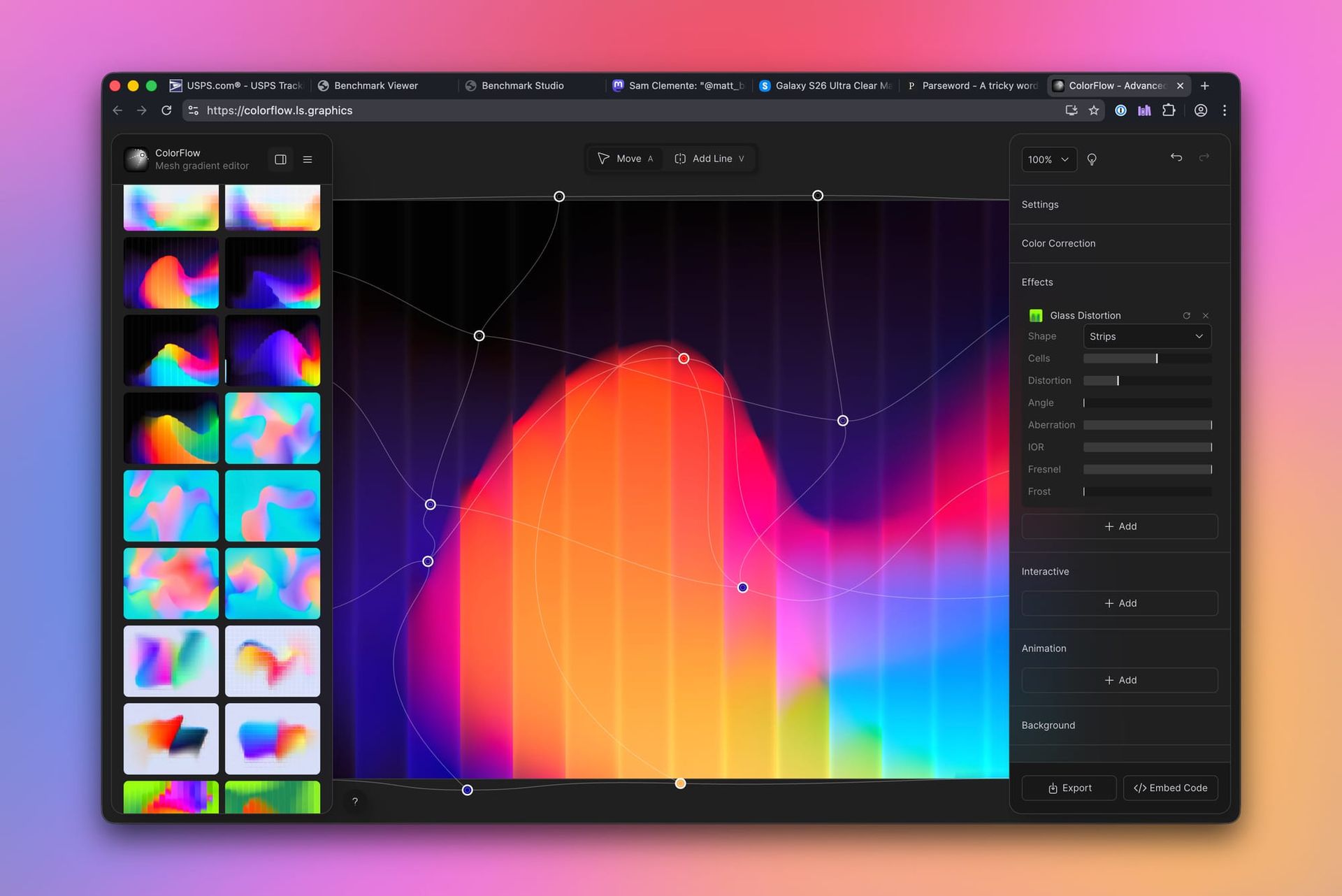Viewport: 1342px width, 896px height.
Task: Click the undo arrow icon
Action: (x=1176, y=158)
